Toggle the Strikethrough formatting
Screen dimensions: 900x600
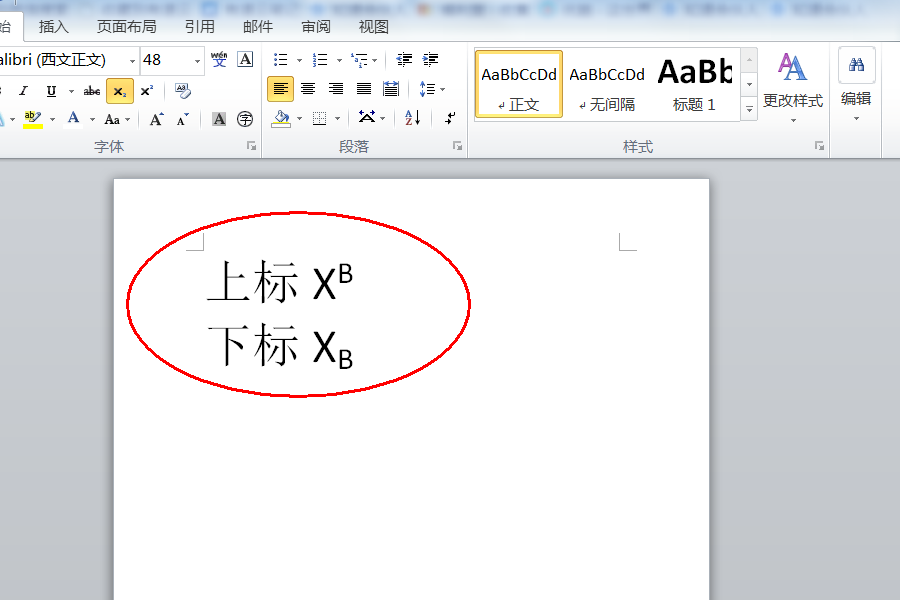point(92,90)
